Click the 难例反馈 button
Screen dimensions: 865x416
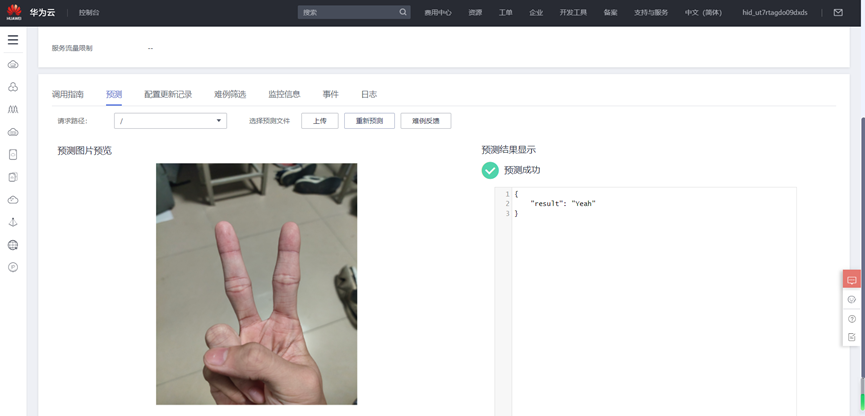coord(426,121)
